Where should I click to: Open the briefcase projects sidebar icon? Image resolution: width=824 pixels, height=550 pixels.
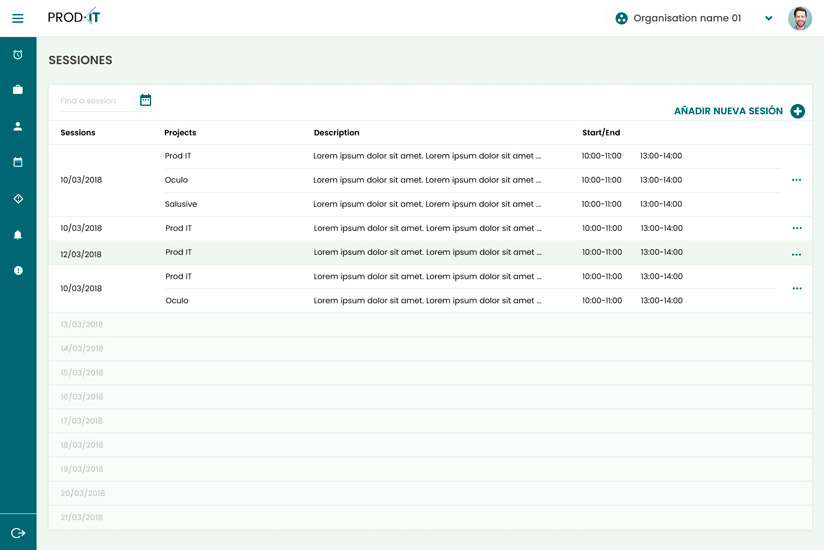point(18,90)
